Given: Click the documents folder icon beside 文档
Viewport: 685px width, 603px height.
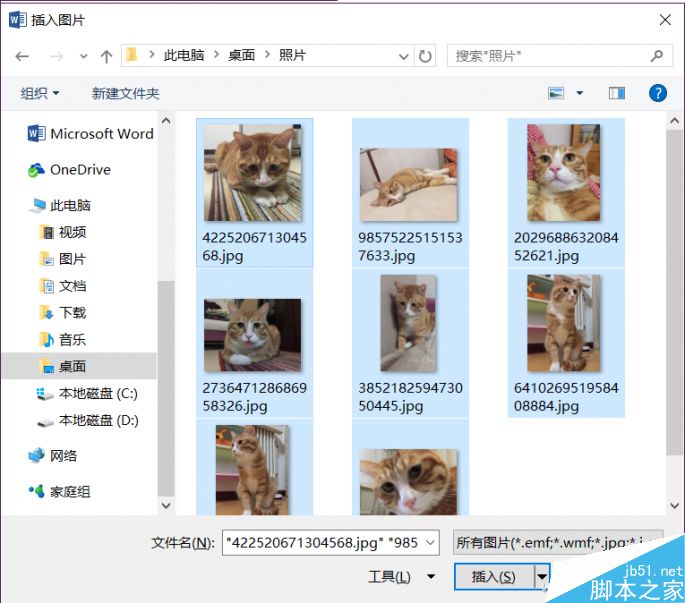Looking at the screenshot, I should 46,286.
